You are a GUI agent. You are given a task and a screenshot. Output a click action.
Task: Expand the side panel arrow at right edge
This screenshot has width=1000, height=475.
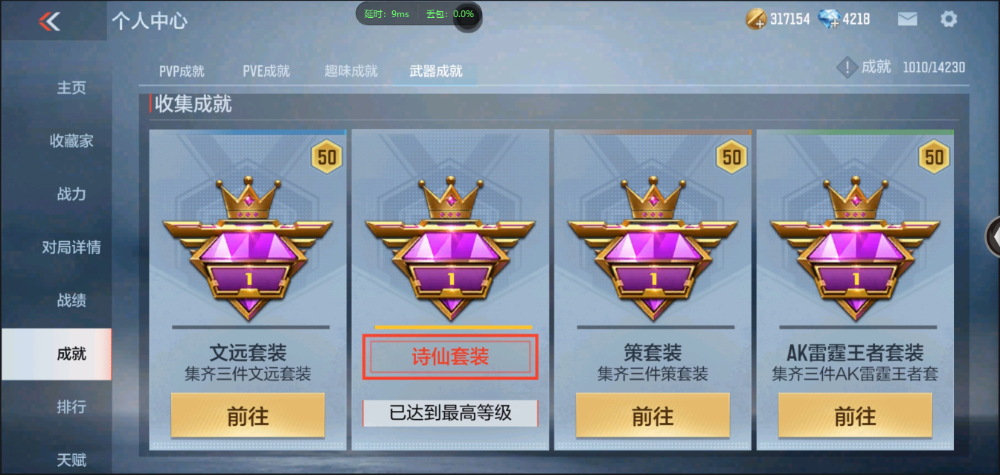992,237
